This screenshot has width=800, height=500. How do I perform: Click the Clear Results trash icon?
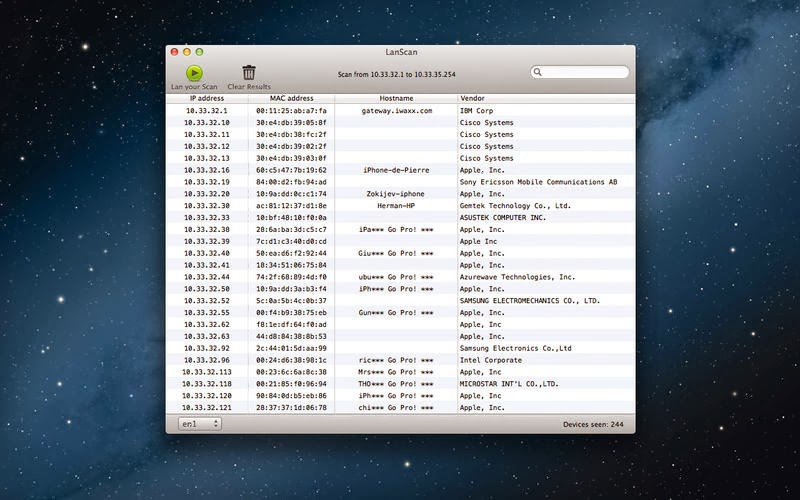point(249,72)
